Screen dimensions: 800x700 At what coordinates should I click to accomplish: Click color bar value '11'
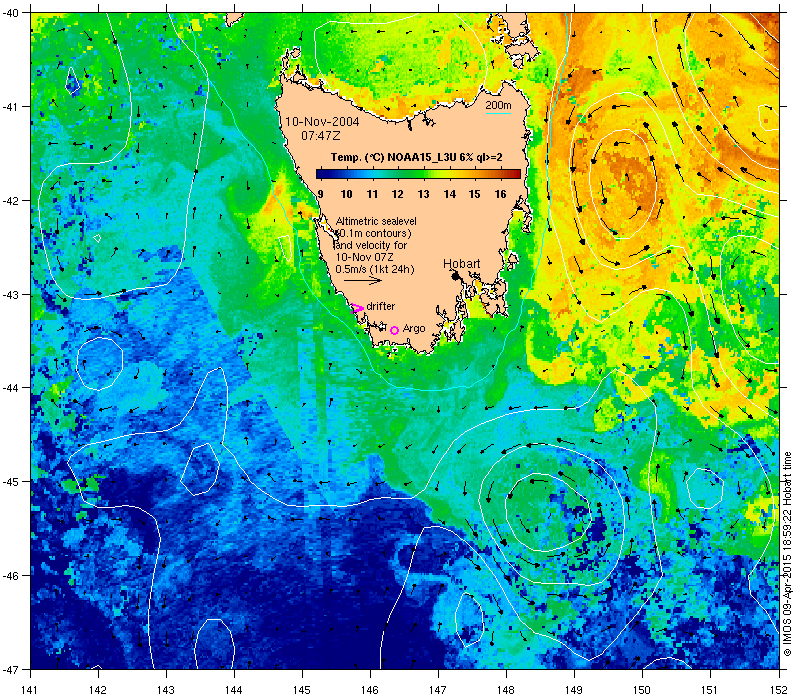372,194
